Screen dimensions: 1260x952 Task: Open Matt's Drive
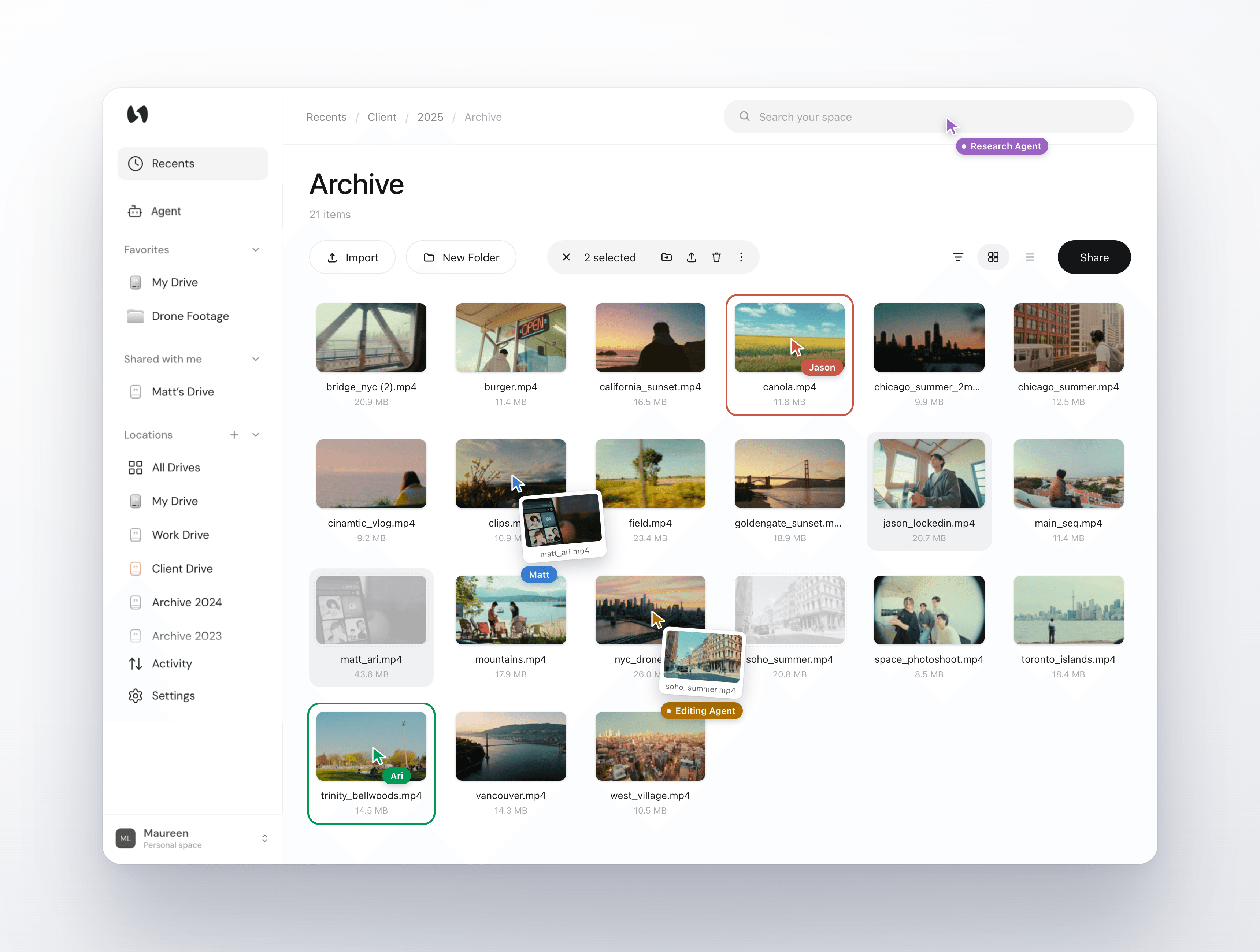[x=171, y=392]
